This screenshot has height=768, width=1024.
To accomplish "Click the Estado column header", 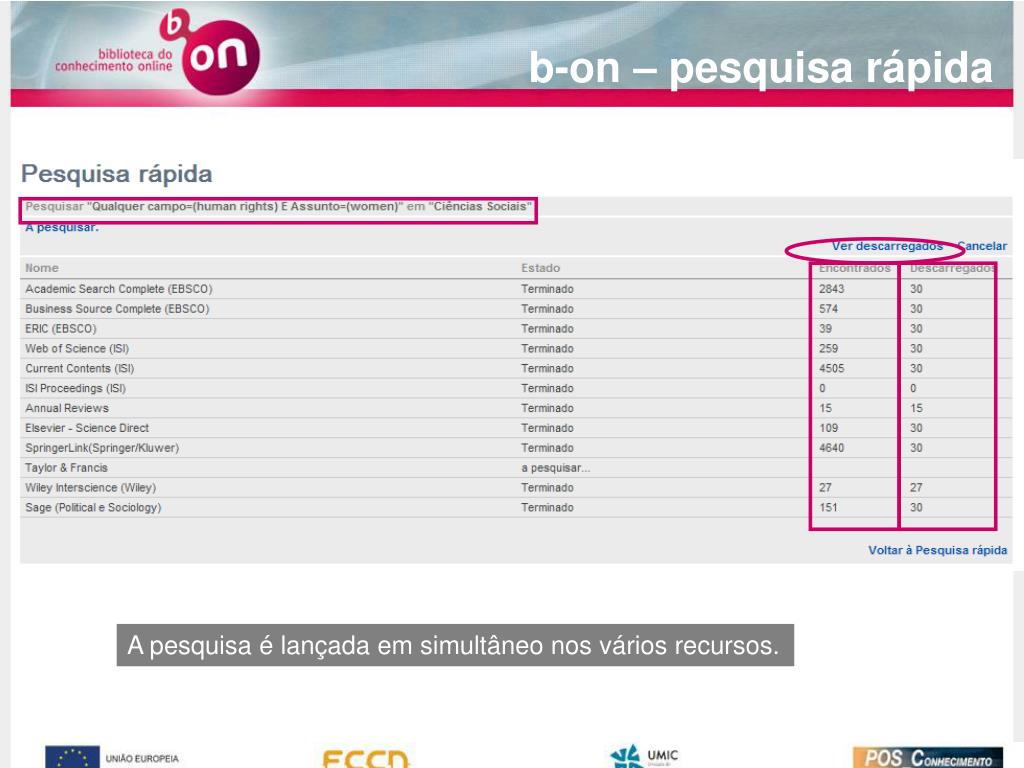I will (540, 268).
